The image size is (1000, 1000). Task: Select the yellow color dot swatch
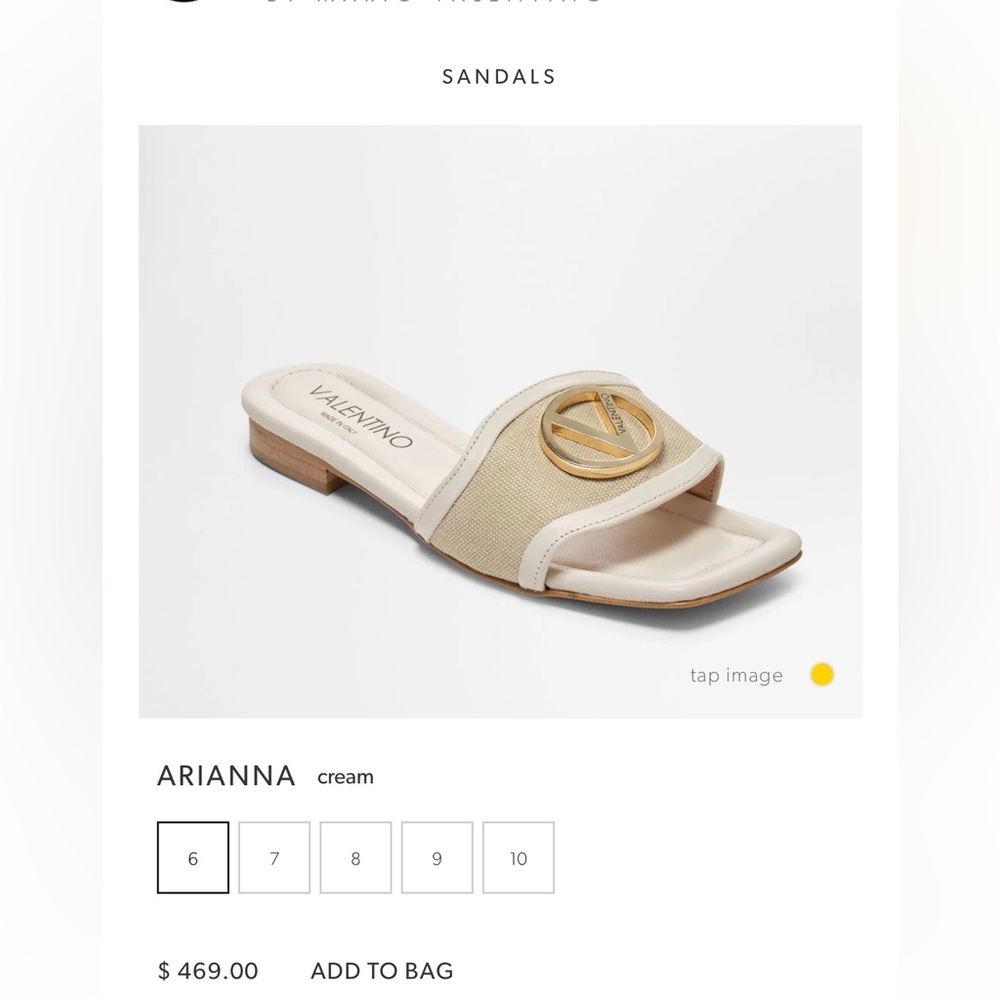(x=820, y=675)
